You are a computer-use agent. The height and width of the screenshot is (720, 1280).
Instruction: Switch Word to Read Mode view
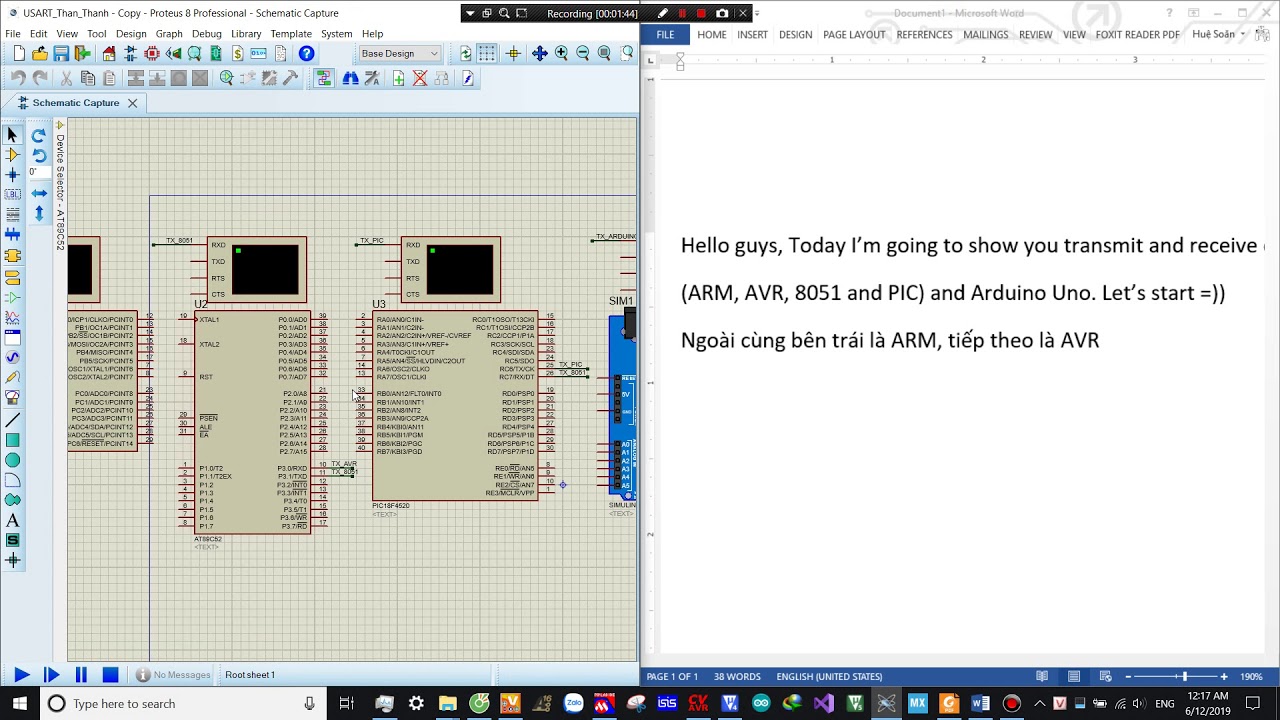pyautogui.click(x=1042, y=677)
